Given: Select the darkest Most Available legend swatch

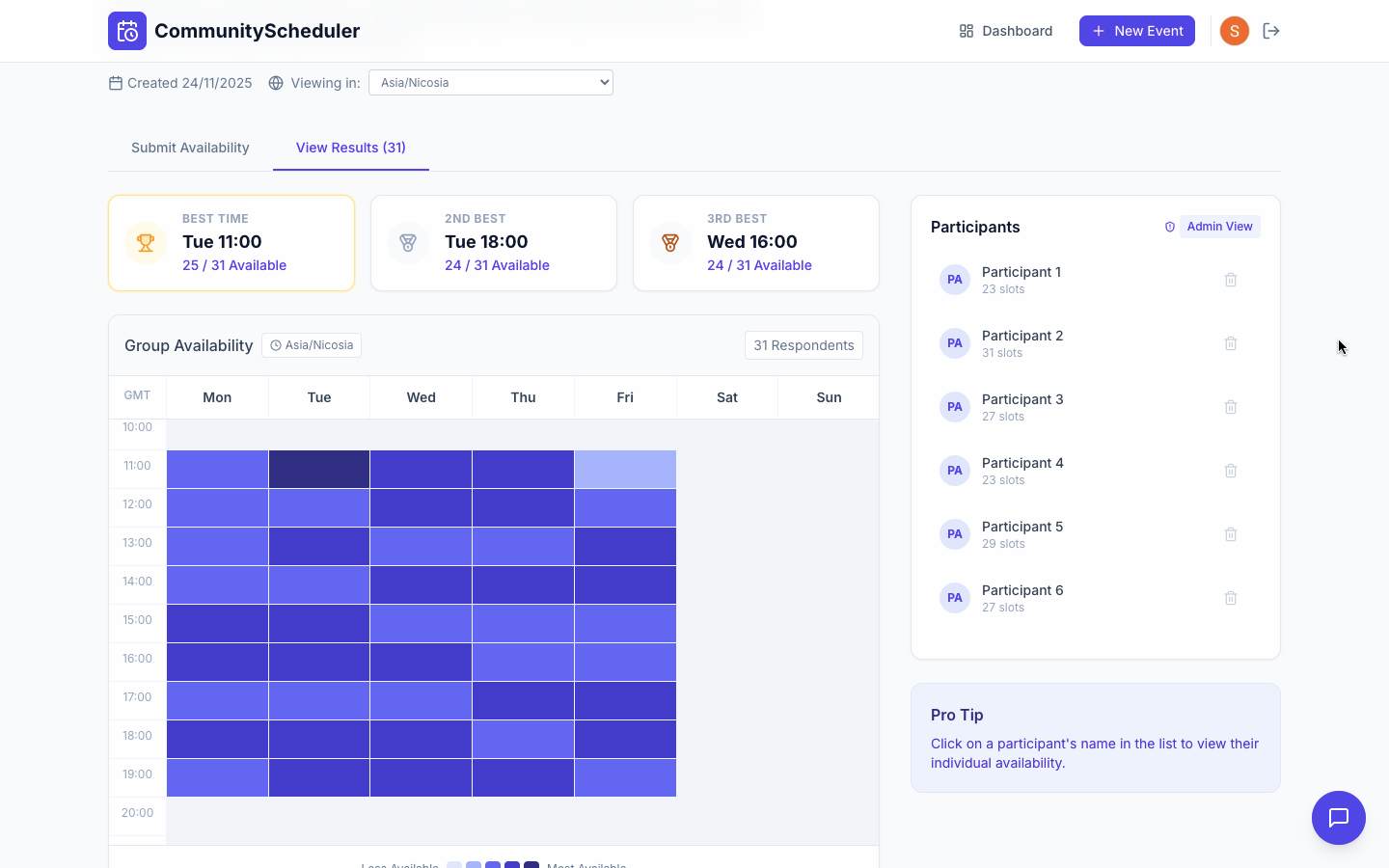Looking at the screenshot, I should point(531,865).
